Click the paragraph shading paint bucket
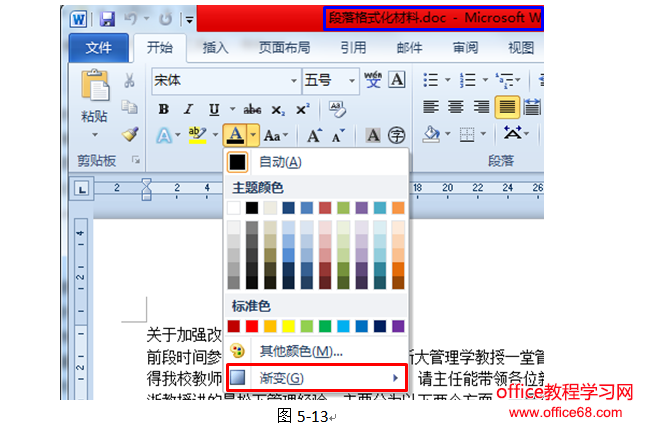Image resolution: width=652 pixels, height=429 pixels. pos(432,134)
